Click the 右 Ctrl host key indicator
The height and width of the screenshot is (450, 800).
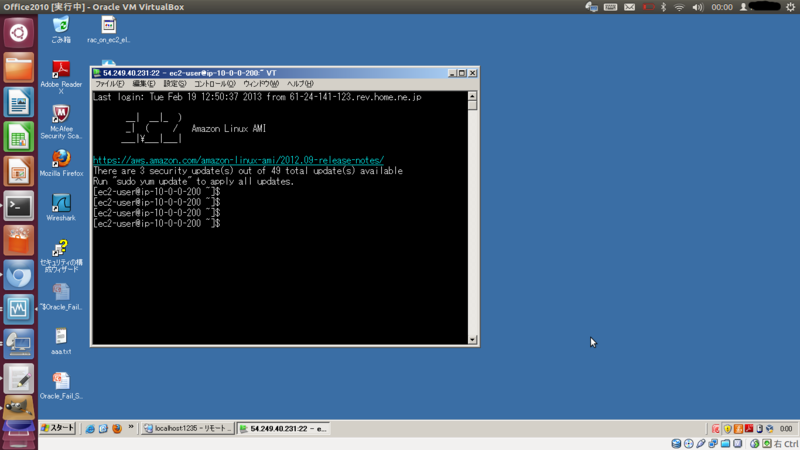(x=786, y=444)
